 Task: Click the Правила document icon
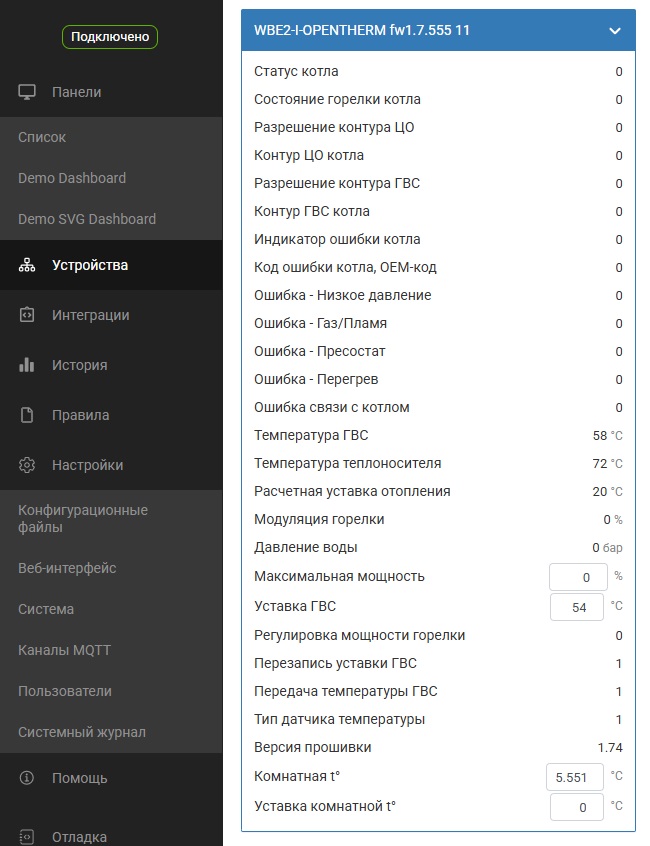pyautogui.click(x=27, y=415)
